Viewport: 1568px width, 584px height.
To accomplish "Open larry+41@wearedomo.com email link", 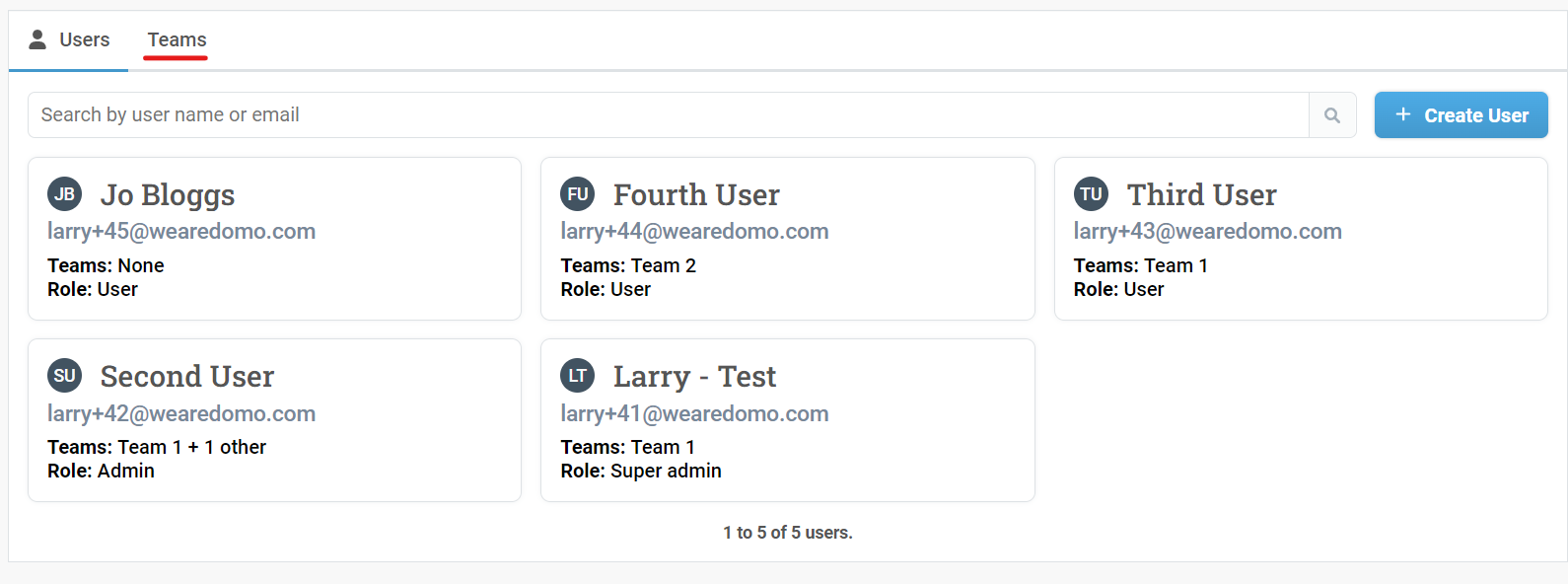I will click(694, 413).
